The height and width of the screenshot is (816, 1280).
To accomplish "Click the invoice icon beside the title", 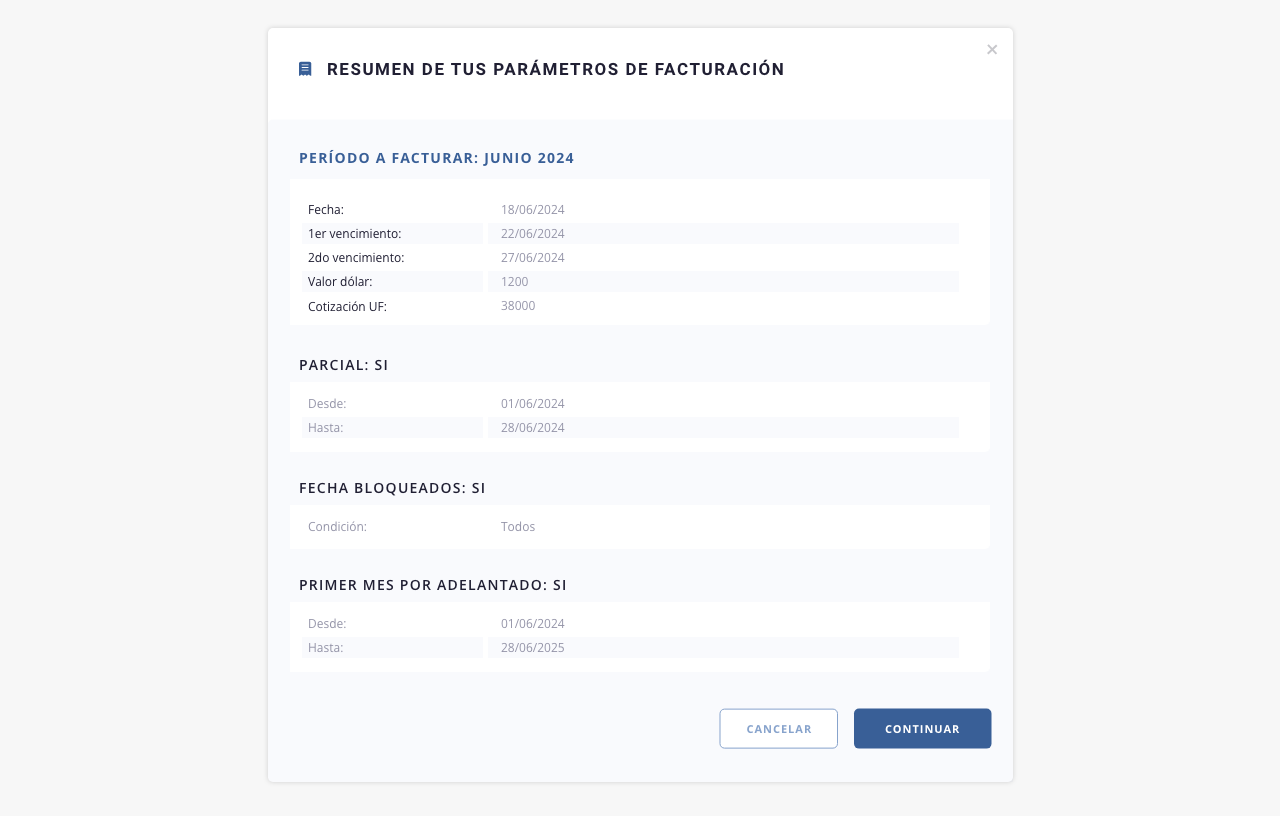I will (305, 69).
